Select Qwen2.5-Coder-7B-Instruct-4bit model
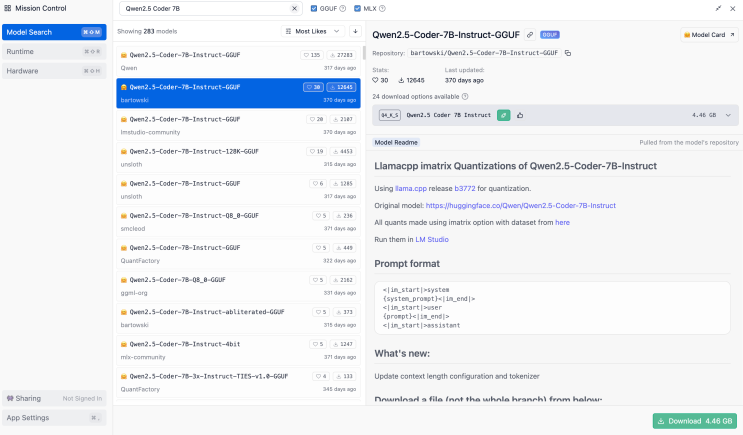 [x=238, y=351]
